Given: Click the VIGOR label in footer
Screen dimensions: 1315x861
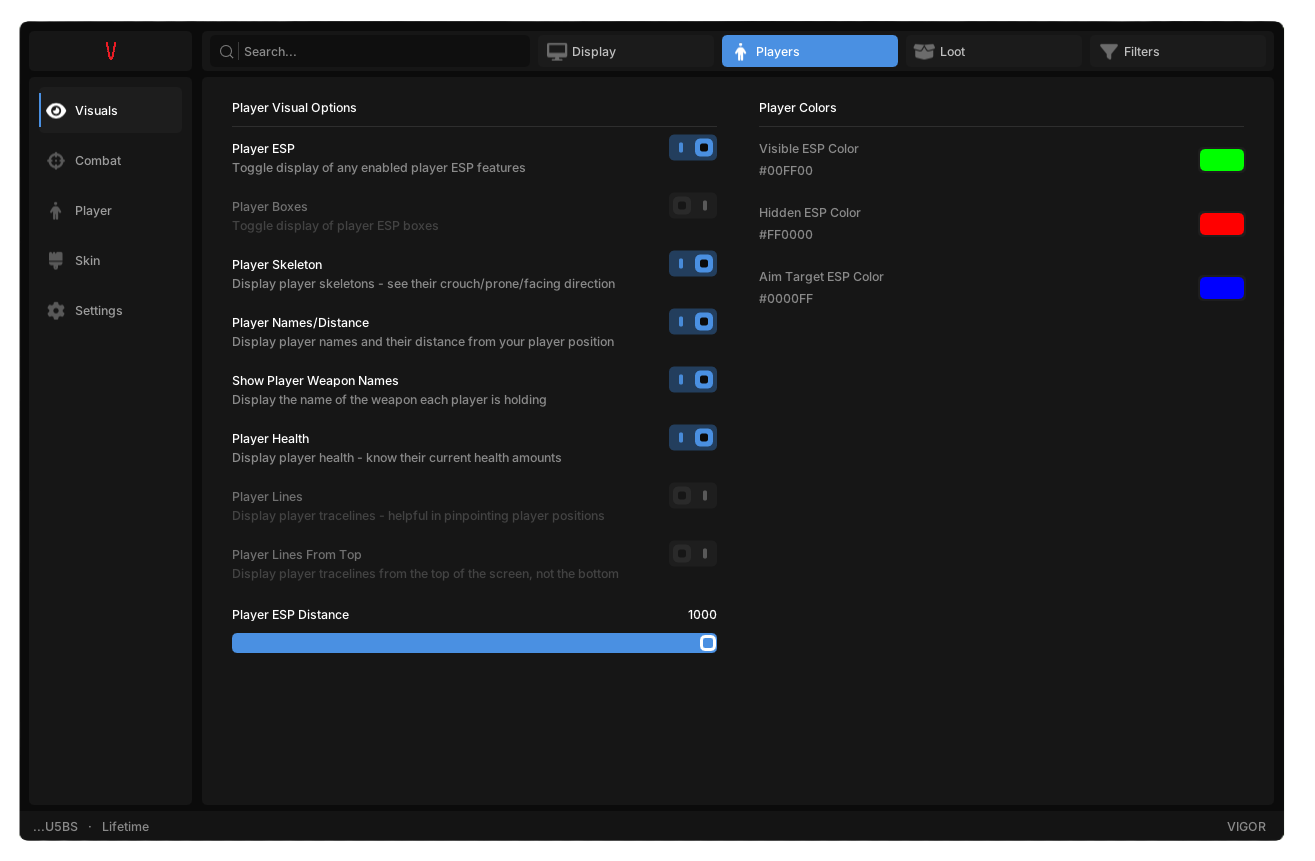Looking at the screenshot, I should click(x=1246, y=827).
